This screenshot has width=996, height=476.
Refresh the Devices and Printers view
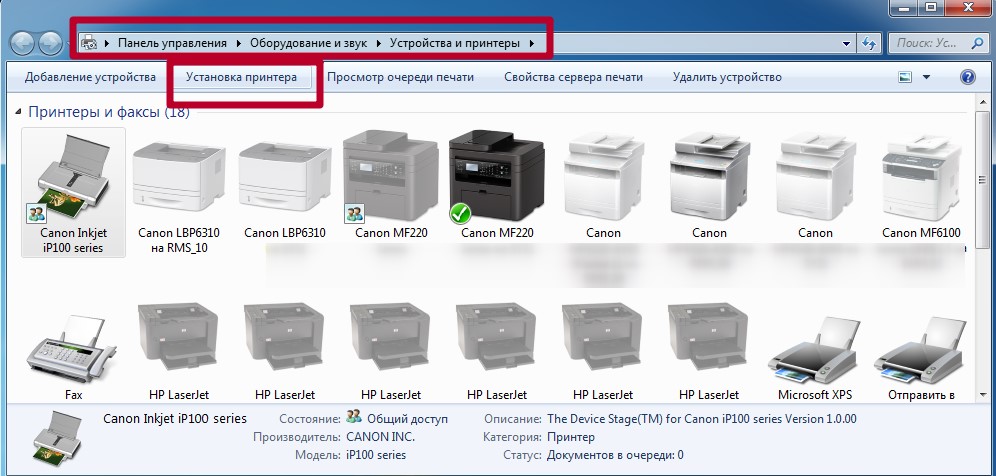[x=868, y=43]
